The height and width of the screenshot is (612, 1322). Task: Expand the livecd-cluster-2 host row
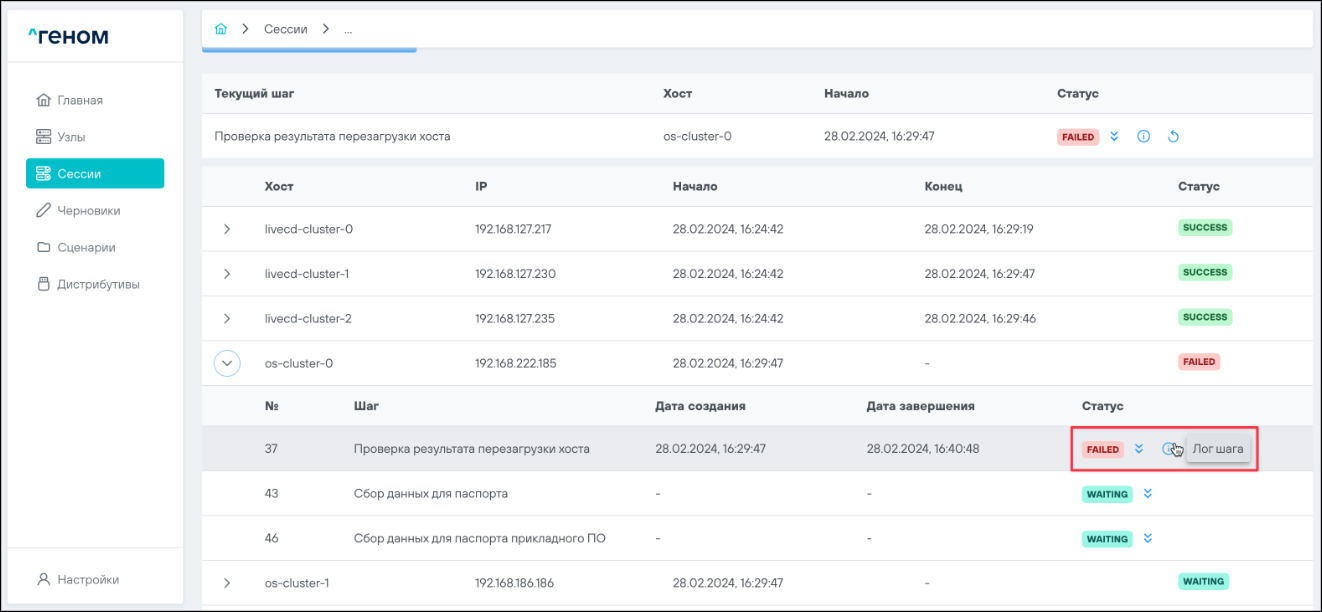coord(227,319)
